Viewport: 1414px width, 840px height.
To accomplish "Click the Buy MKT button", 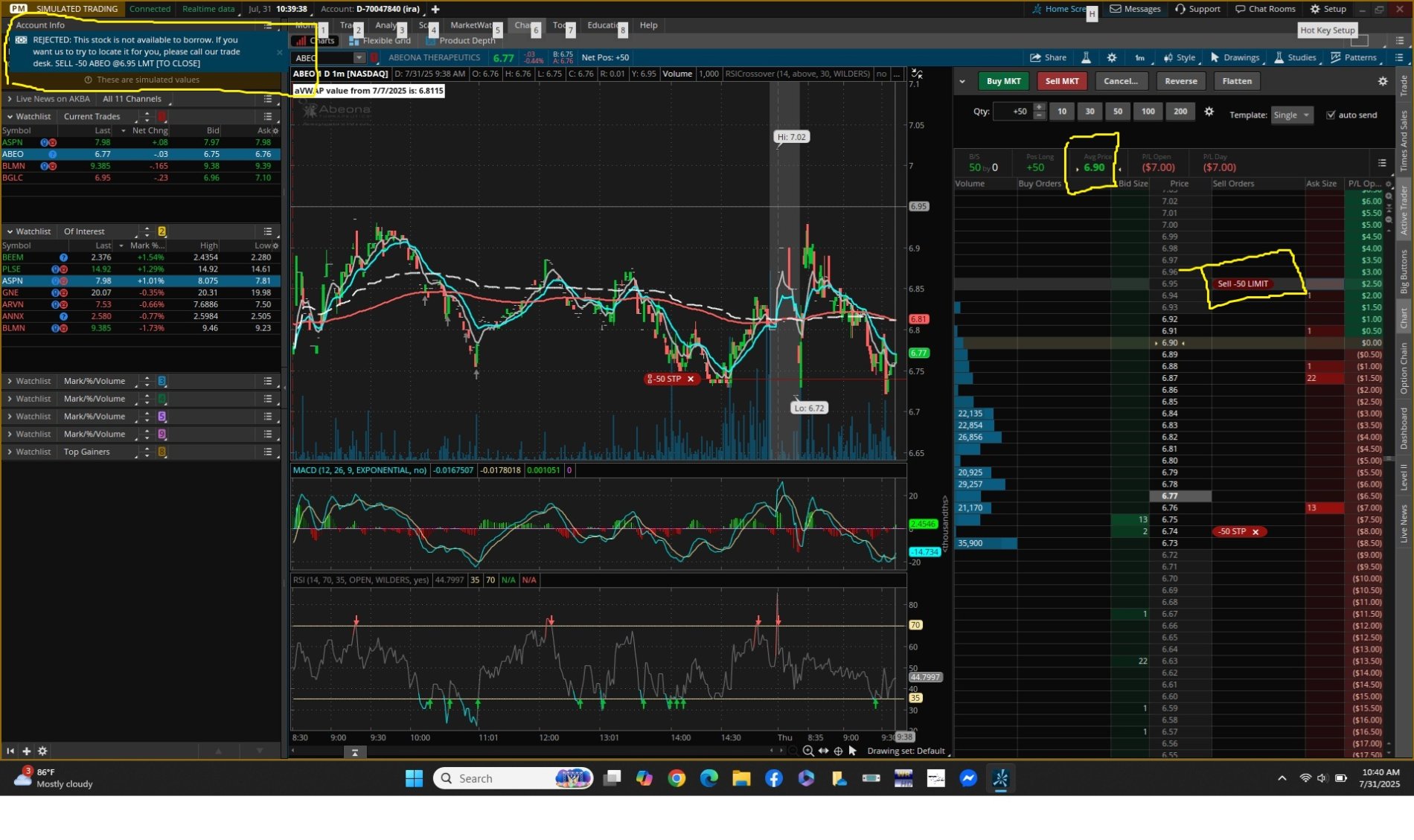I will 1003,81.
